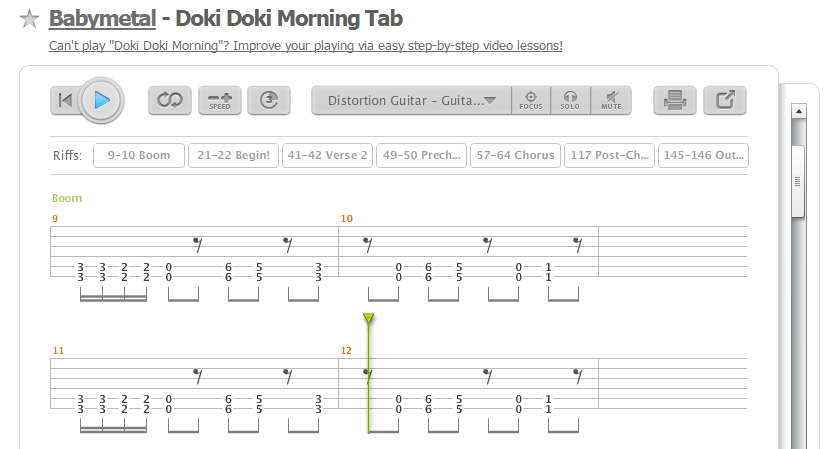Click the blue Play button
The height and width of the screenshot is (449, 837).
[x=101, y=100]
